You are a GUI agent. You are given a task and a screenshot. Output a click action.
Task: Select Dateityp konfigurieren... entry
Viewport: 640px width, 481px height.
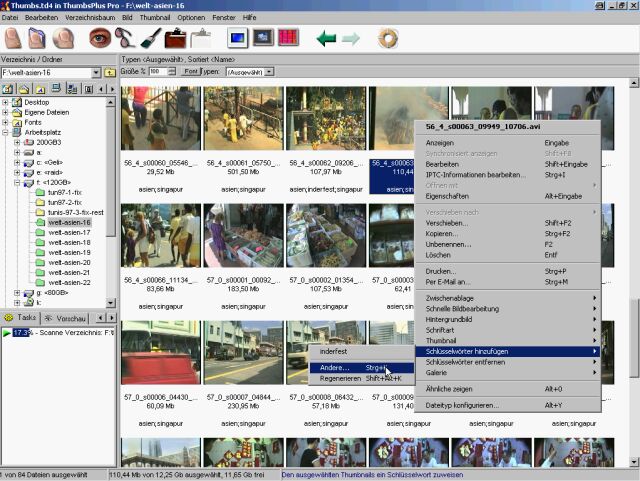[x=507, y=405]
